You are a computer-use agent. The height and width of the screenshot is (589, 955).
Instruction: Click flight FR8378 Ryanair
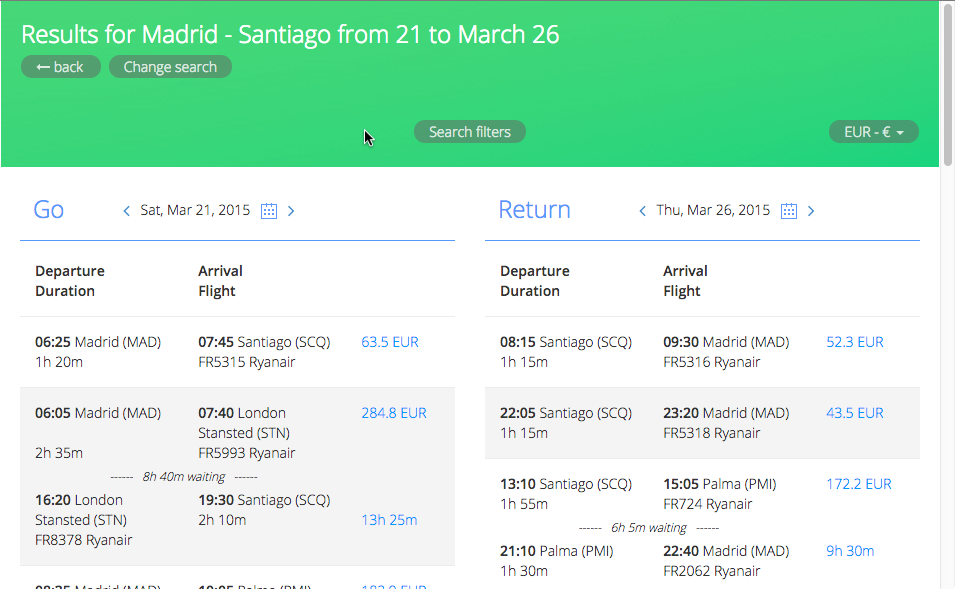click(x=83, y=540)
